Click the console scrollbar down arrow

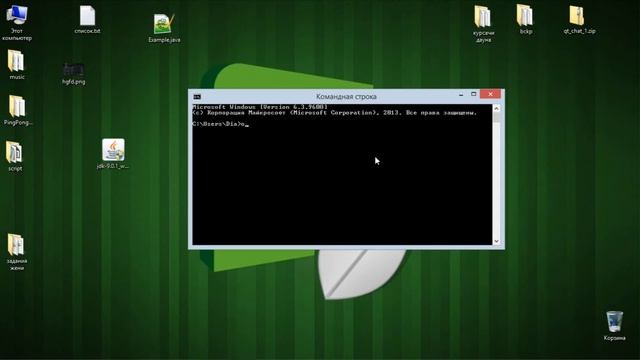pyautogui.click(x=496, y=241)
